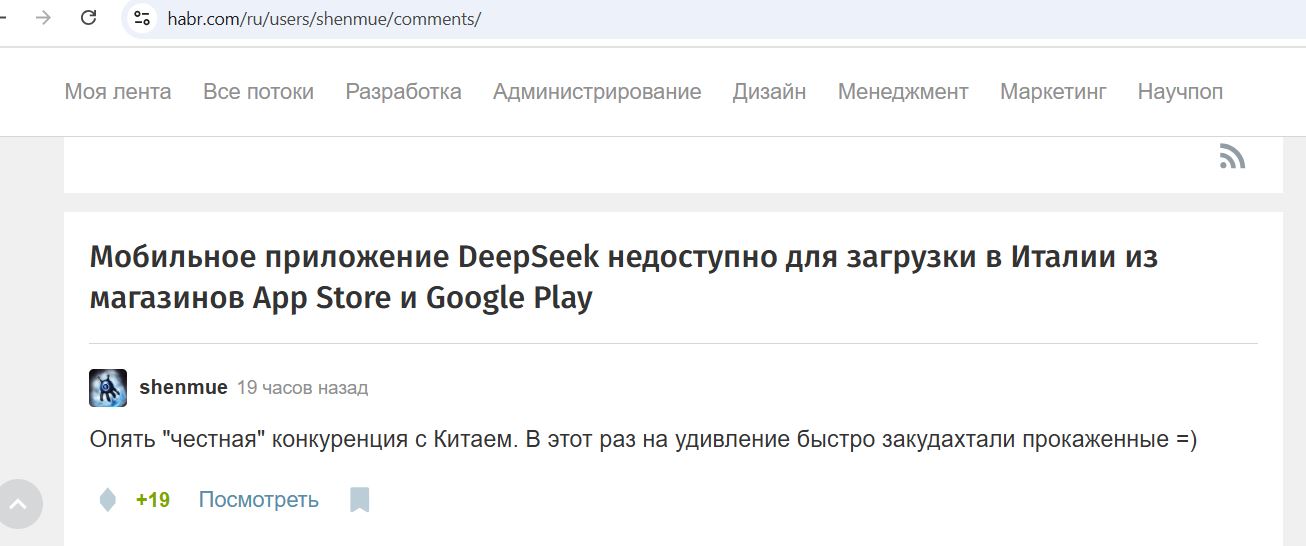Open the Все потоки section
The width and height of the screenshot is (1306, 546).
(x=258, y=92)
